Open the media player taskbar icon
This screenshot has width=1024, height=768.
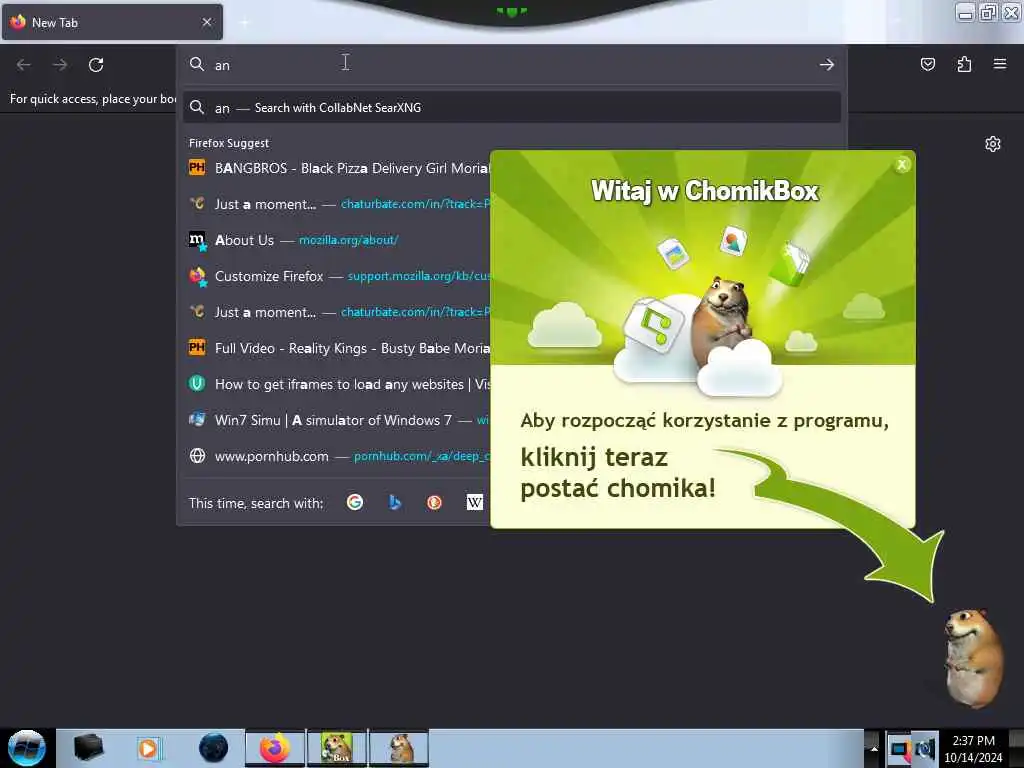point(148,748)
